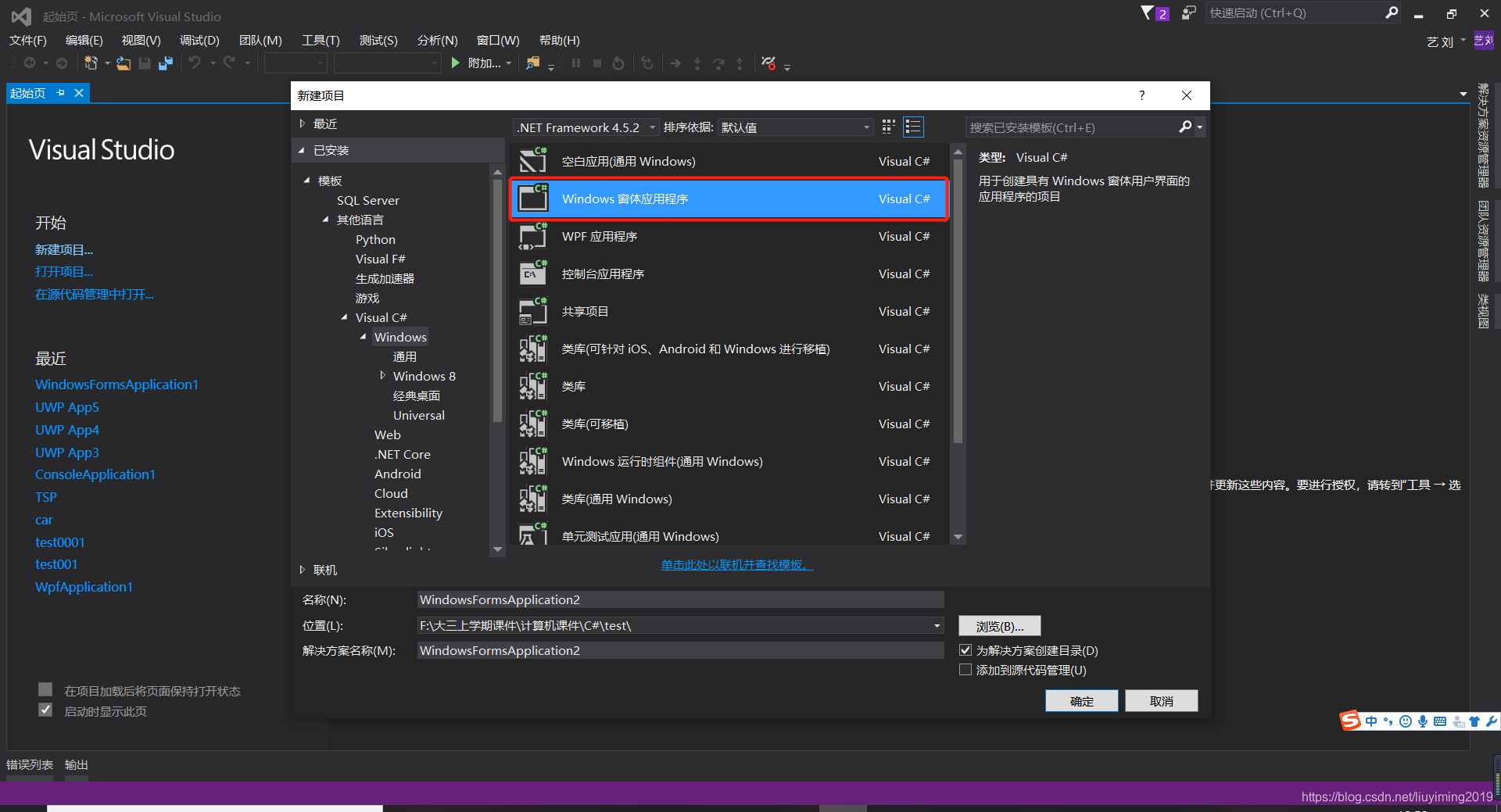The image size is (1501, 812).
Task: Click the 单击此处以联机并查找模板 link
Action: coord(737,564)
